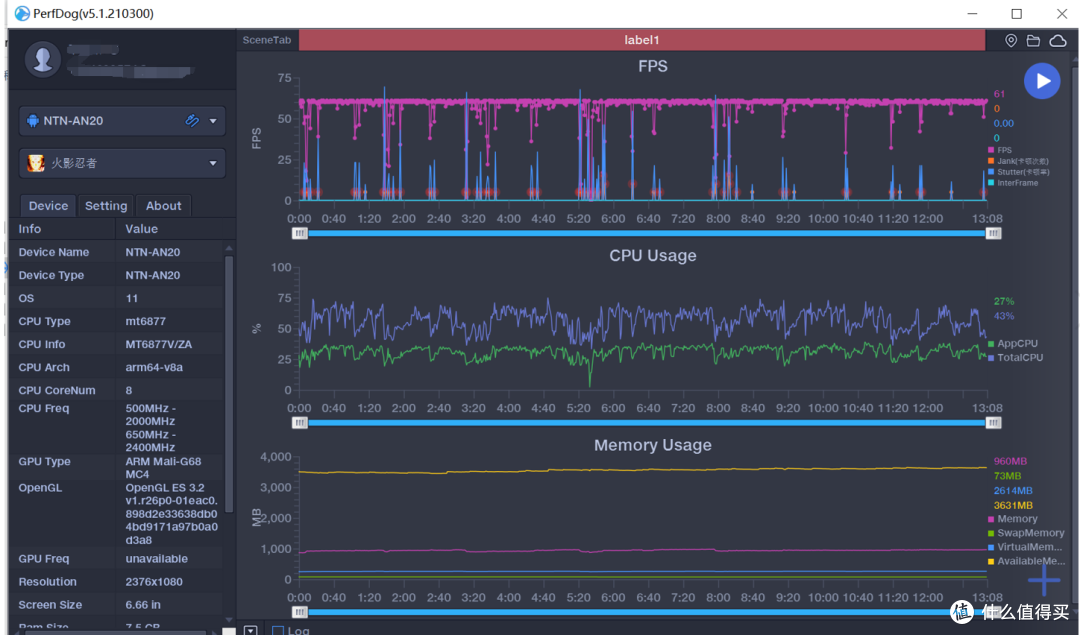Toggle SwapMemory legend visibility

coord(1026,533)
